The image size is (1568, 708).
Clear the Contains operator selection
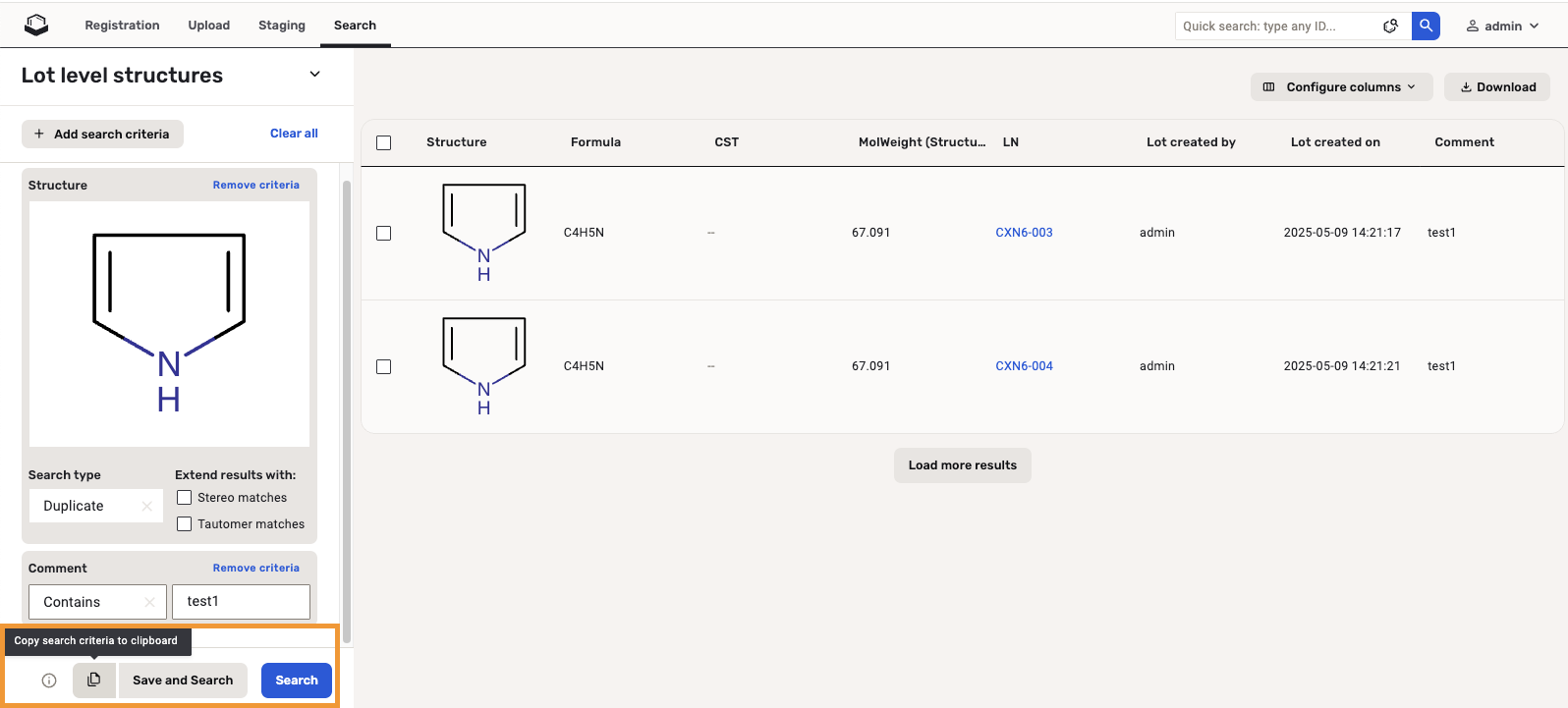click(149, 602)
